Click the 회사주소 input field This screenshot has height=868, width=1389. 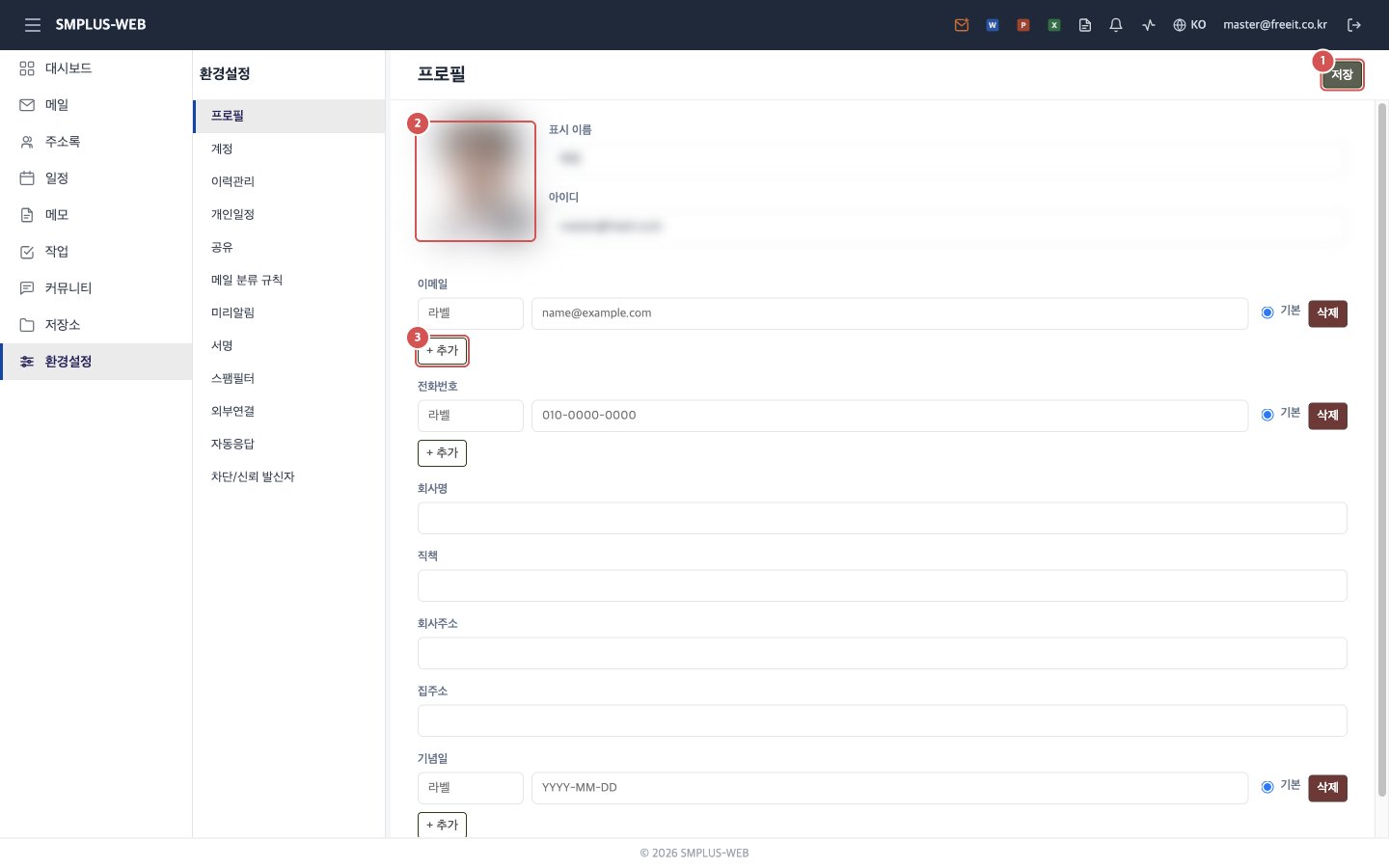point(883,653)
